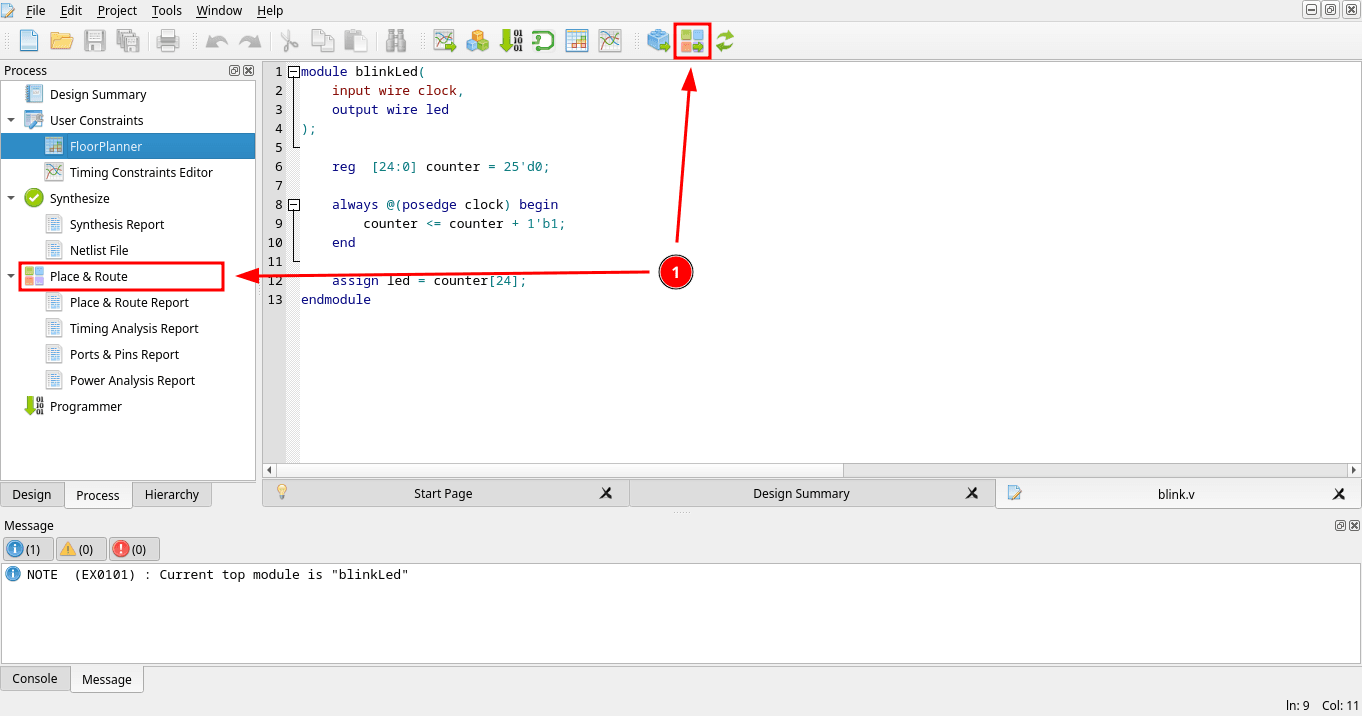The image size is (1362, 716).
Task: Select Power Analysis Report item
Action: 132,381
